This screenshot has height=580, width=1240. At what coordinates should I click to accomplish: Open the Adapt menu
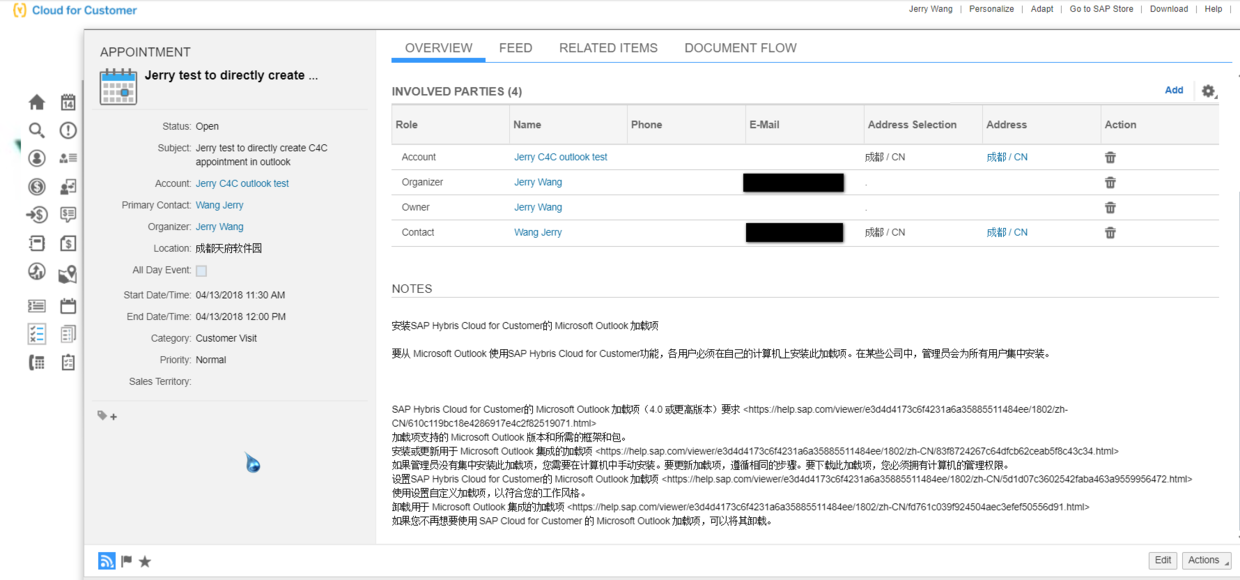click(1042, 9)
